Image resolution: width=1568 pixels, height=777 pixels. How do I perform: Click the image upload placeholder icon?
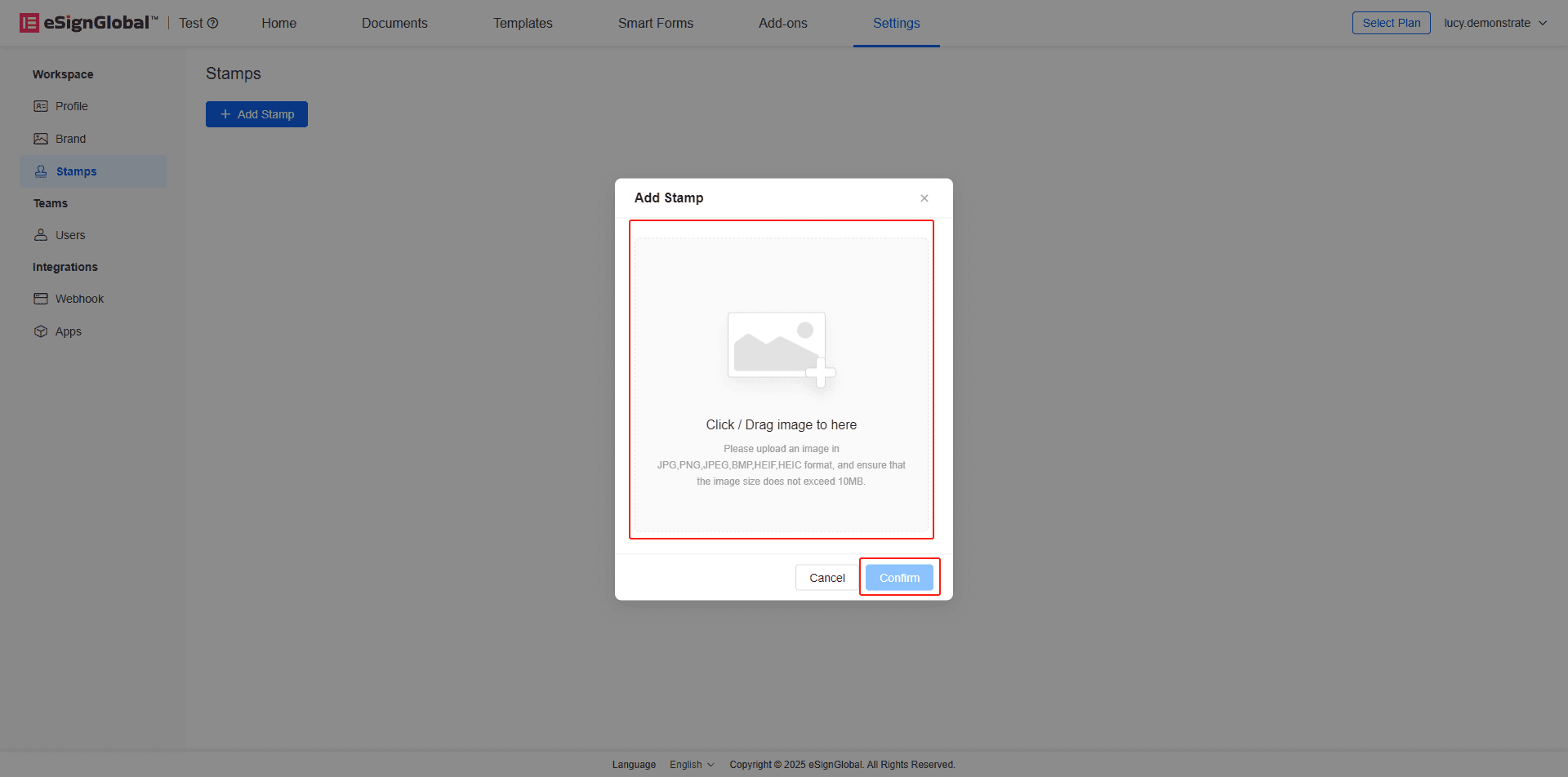(x=780, y=349)
